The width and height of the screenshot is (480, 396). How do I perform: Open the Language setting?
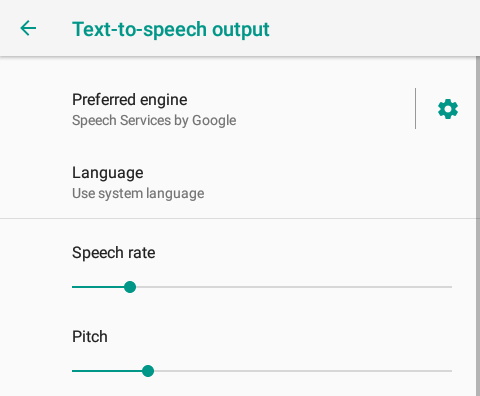point(238,182)
